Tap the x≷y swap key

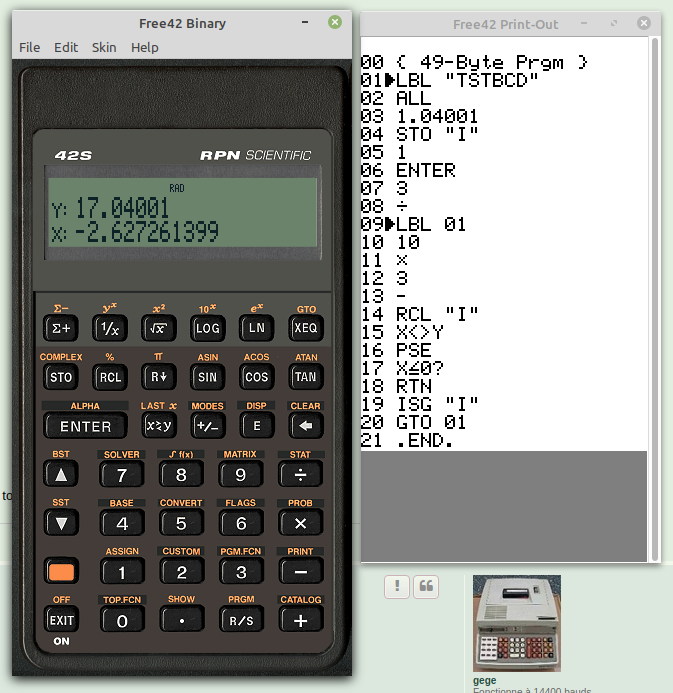coord(159,426)
